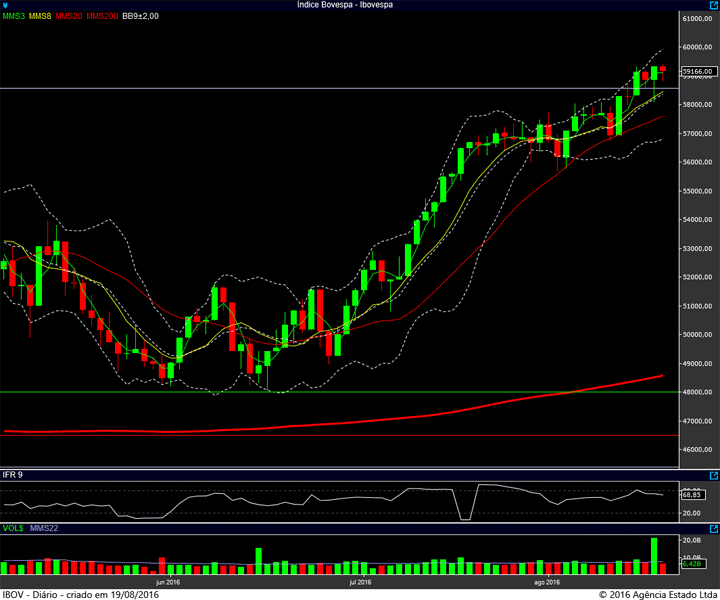Click the 60000,00 price axis label
This screenshot has height=600, width=720.
click(698, 47)
